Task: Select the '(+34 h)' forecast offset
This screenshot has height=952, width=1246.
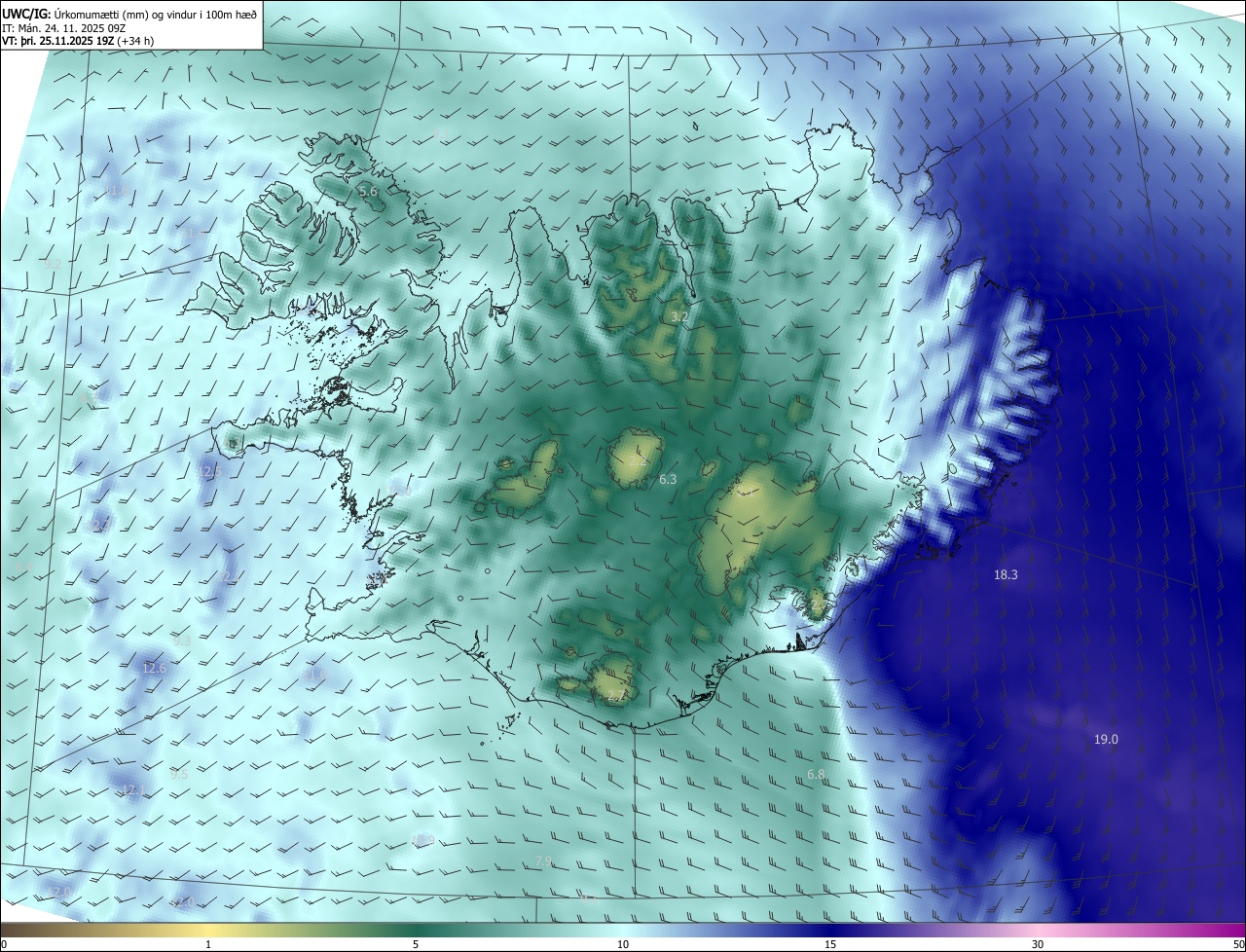Action: (x=134, y=41)
